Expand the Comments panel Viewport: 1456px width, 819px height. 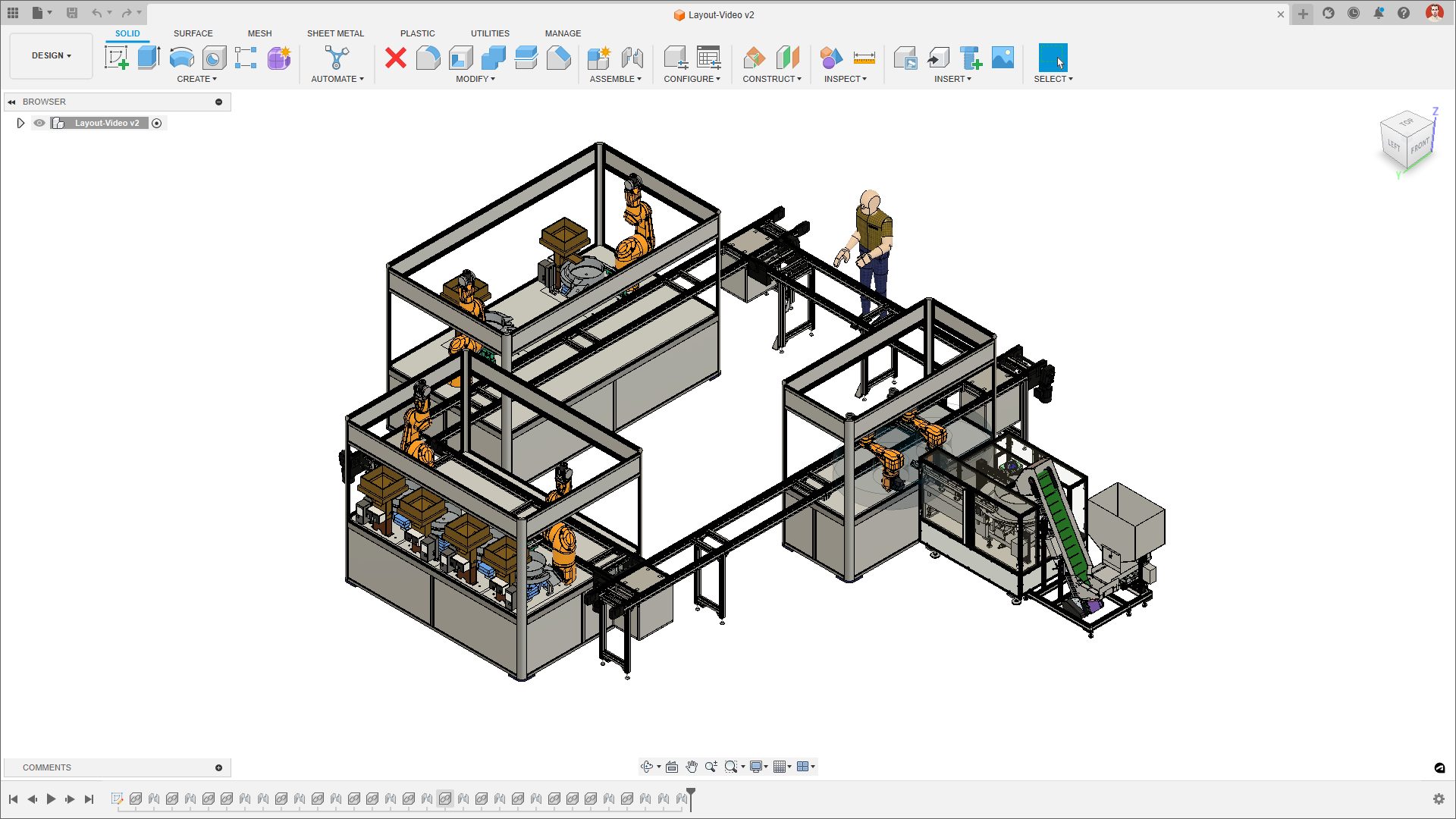(x=218, y=767)
